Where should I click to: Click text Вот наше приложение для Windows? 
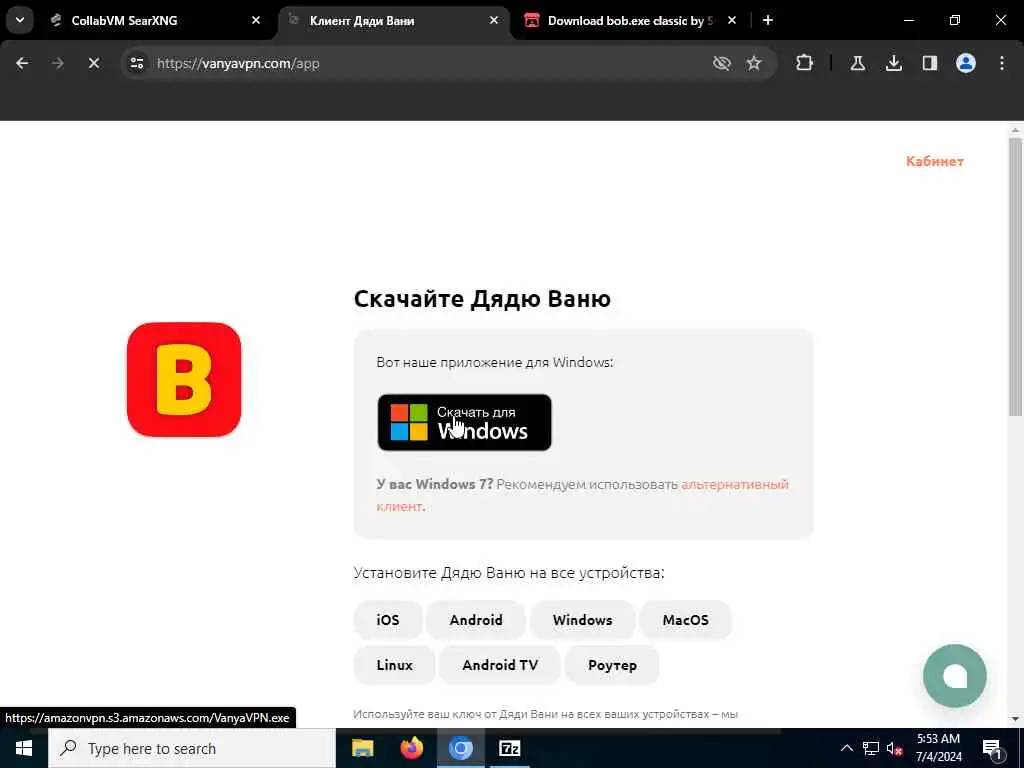click(494, 362)
